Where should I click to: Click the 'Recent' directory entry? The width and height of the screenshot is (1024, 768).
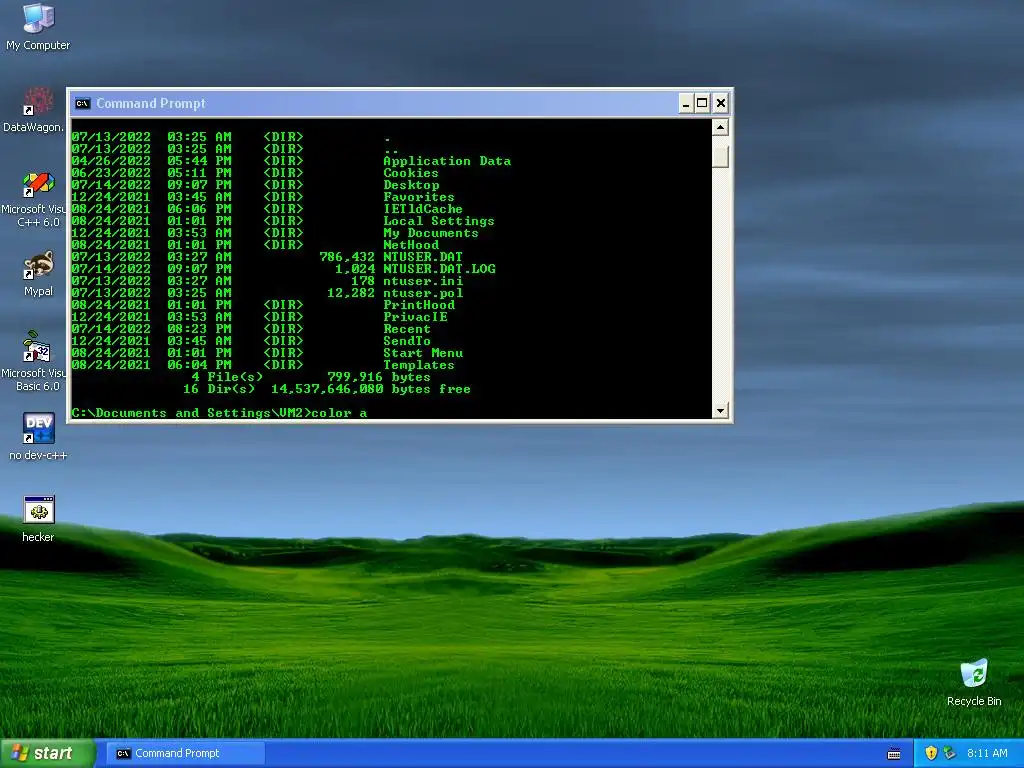[406, 329]
